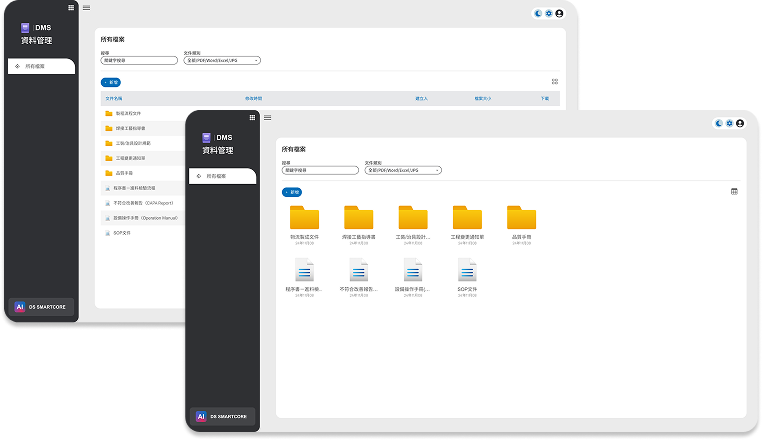The width and height of the screenshot is (762, 440).
Task: Select 所有檔案 menu item in back sidebar
Action: point(40,66)
